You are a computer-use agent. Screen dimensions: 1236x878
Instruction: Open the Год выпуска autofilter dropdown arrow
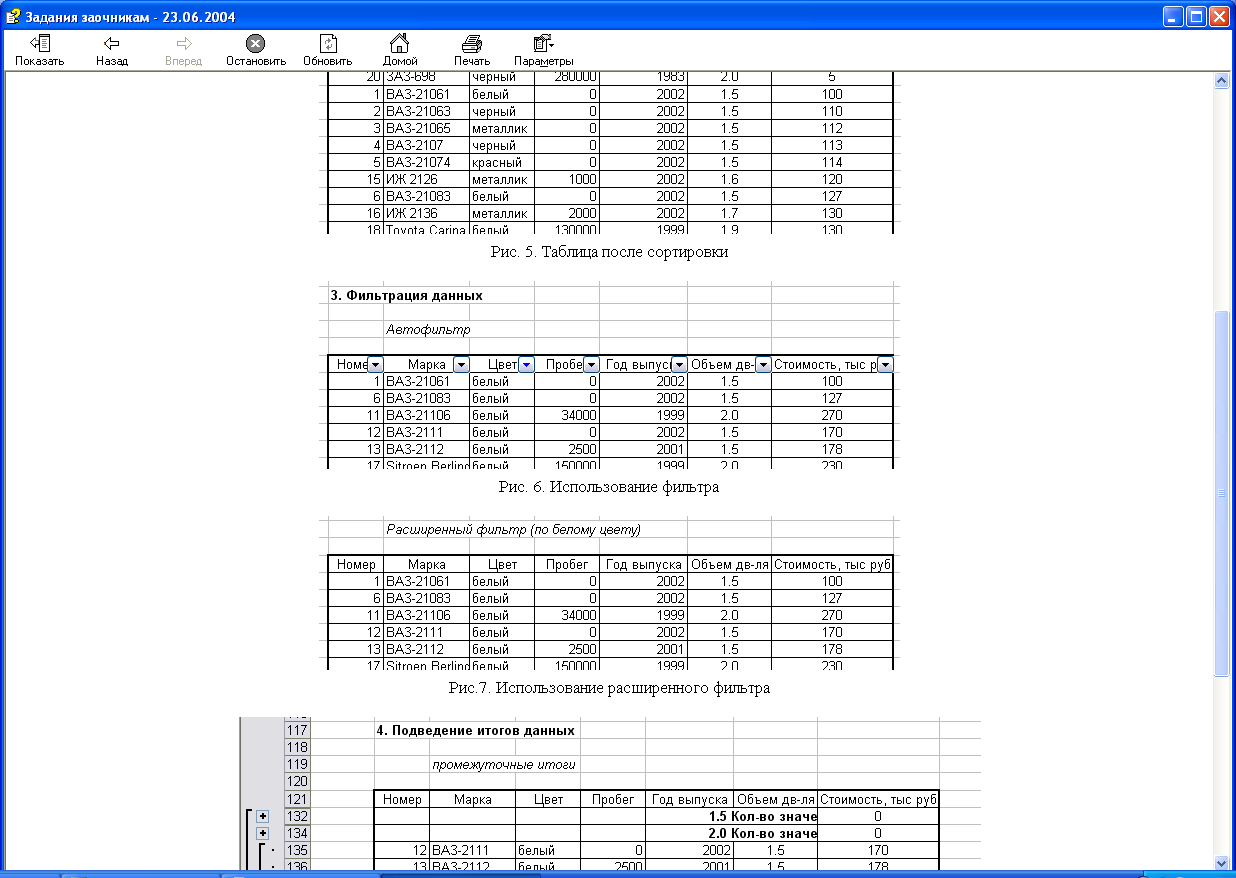point(679,365)
